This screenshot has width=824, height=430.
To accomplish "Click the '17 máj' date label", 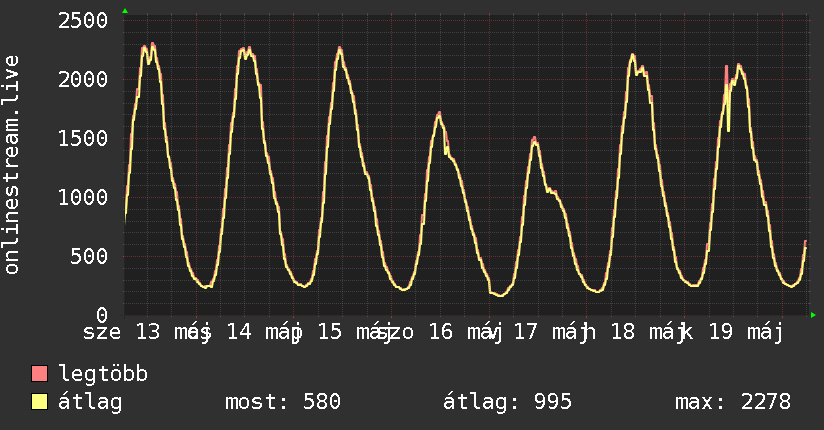I will (551, 332).
